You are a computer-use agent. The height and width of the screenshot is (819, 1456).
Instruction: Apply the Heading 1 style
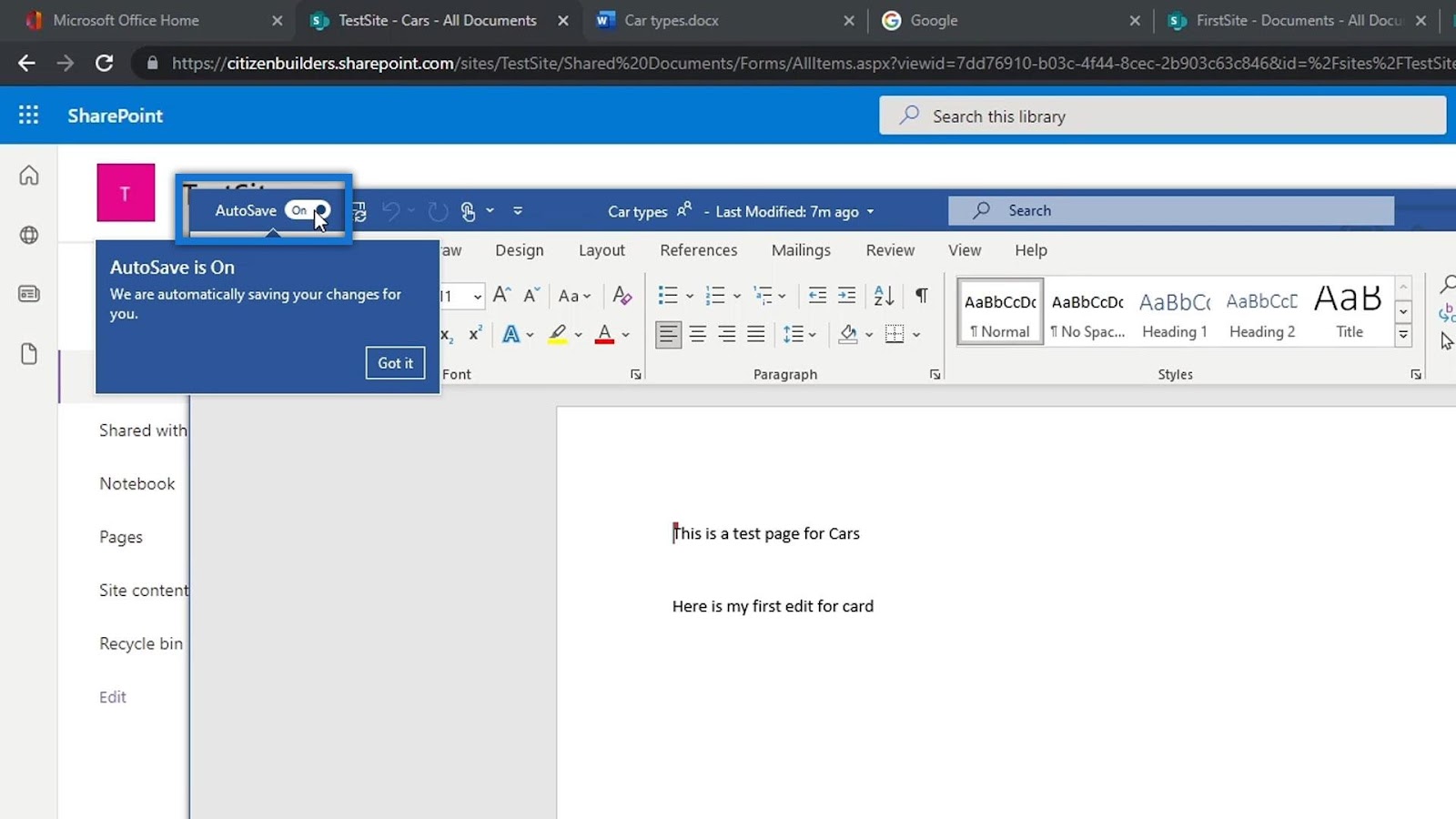click(1175, 312)
